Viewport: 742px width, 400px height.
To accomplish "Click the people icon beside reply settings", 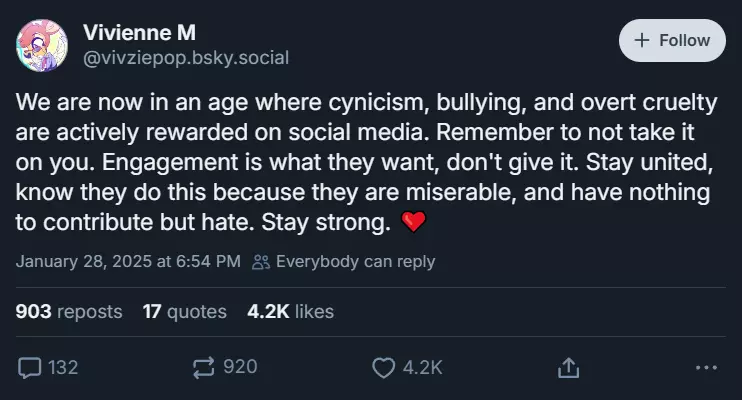I will point(261,262).
